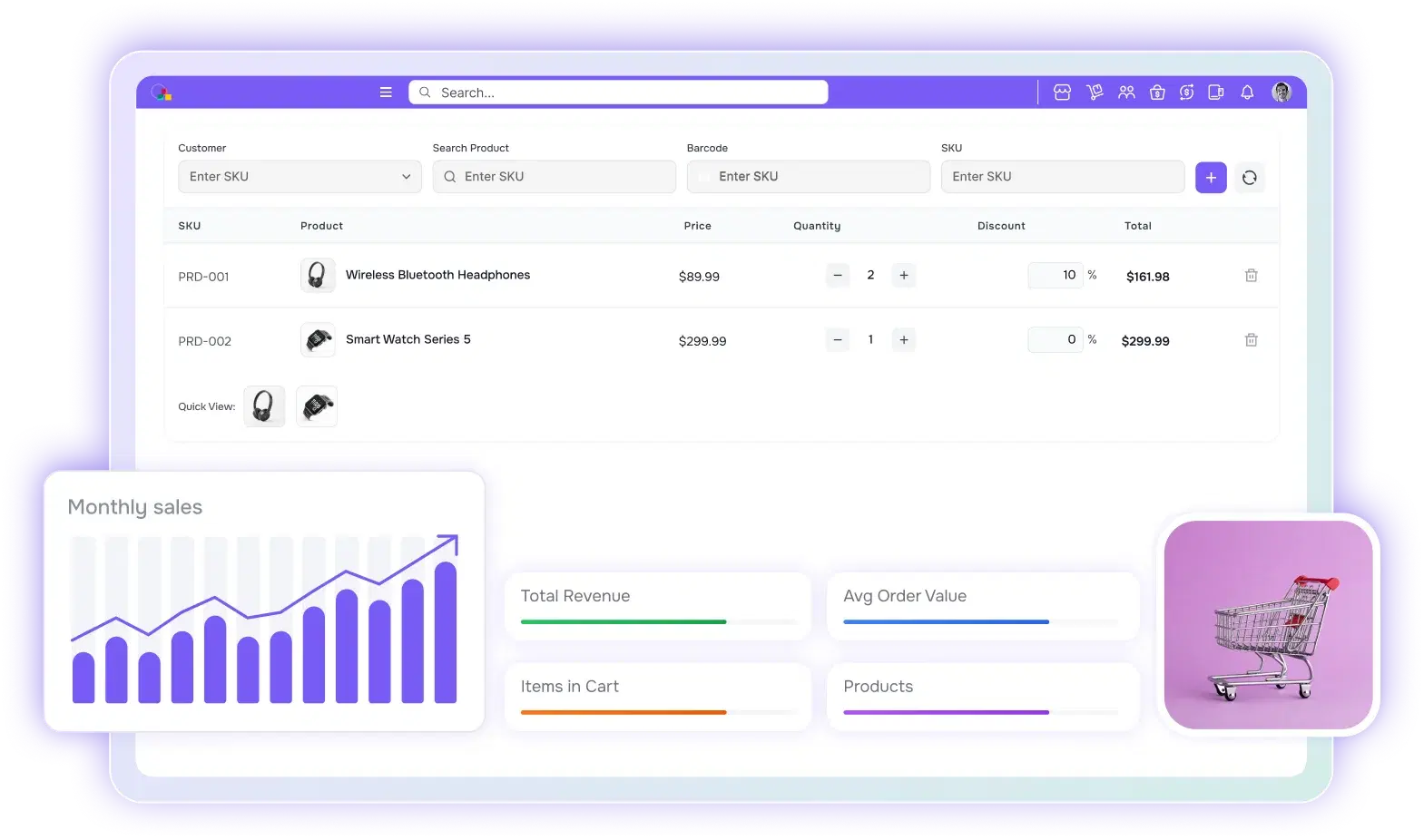Open the customers people icon

1126,93
